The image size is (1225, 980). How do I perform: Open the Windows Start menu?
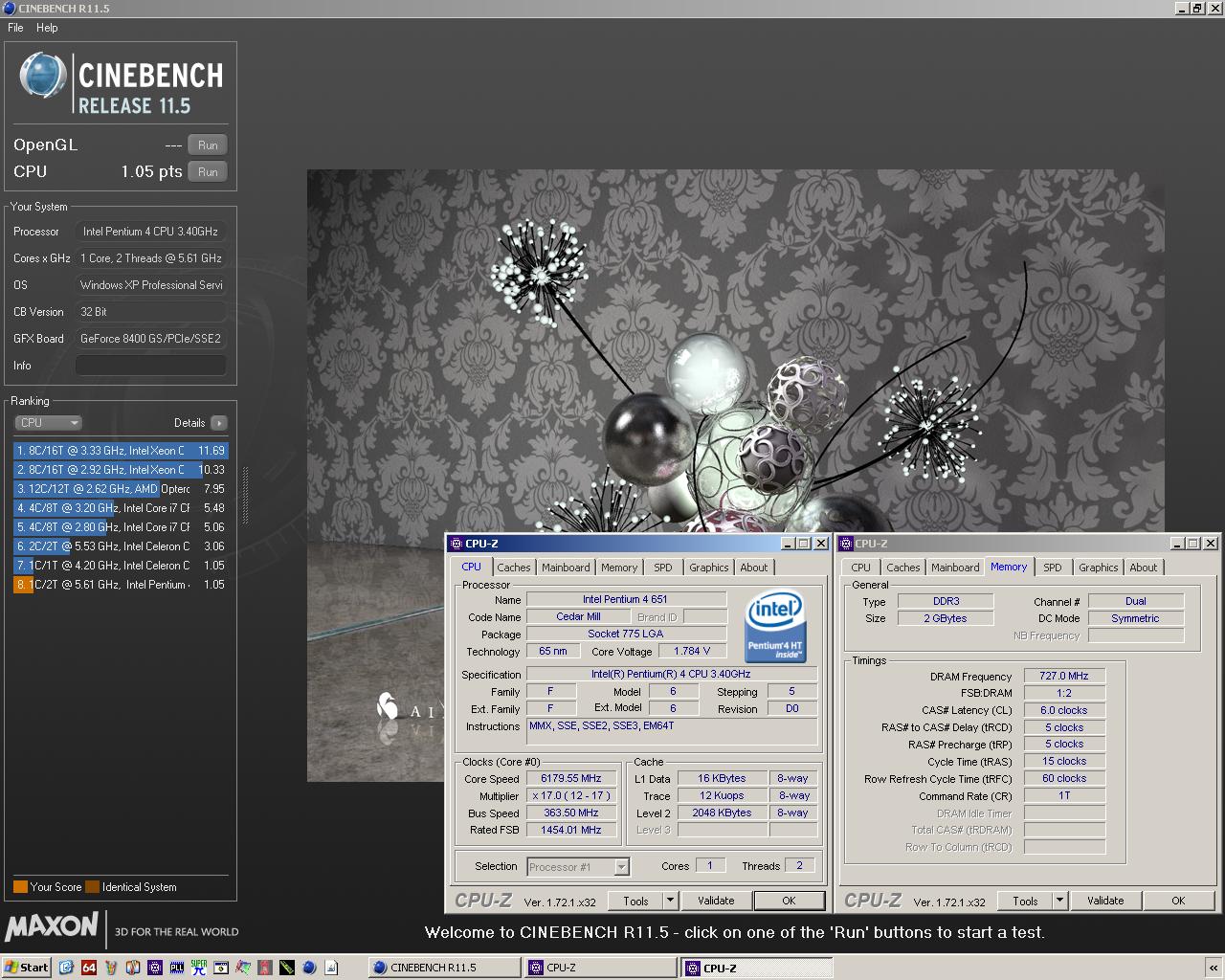point(26,968)
